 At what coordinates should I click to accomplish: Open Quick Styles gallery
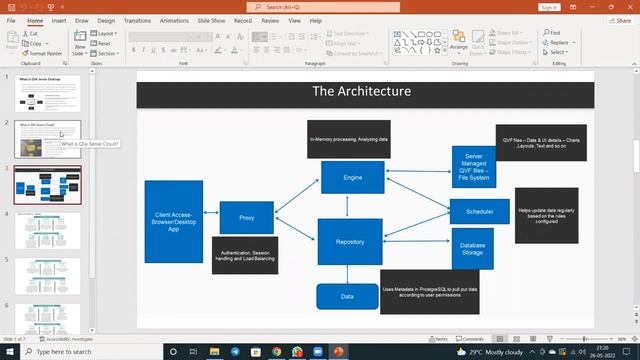(477, 42)
